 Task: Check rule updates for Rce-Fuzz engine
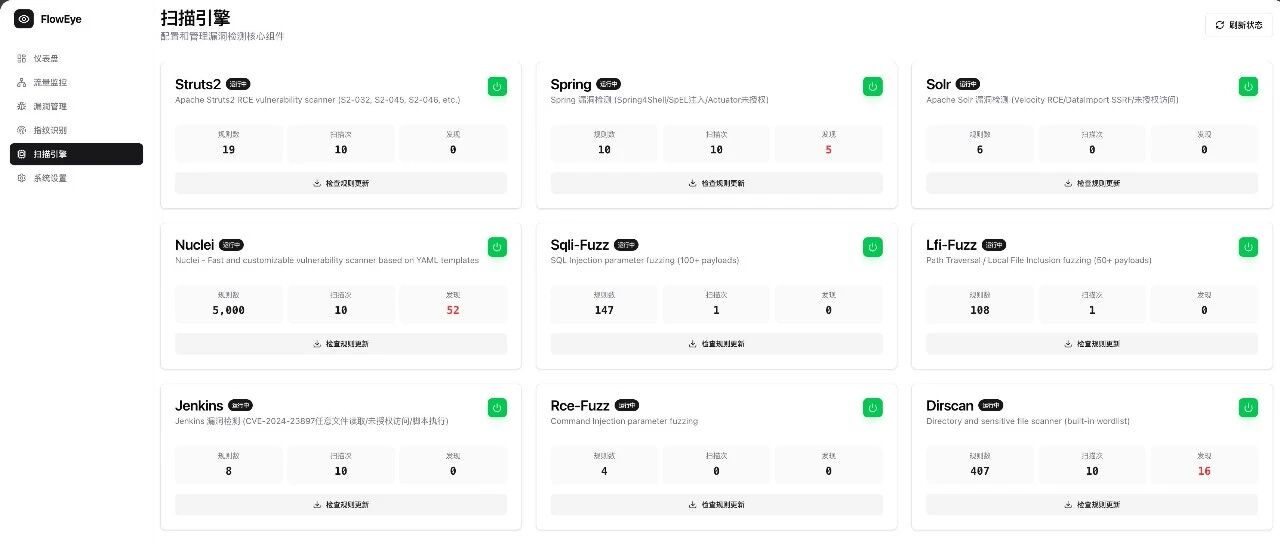click(716, 504)
